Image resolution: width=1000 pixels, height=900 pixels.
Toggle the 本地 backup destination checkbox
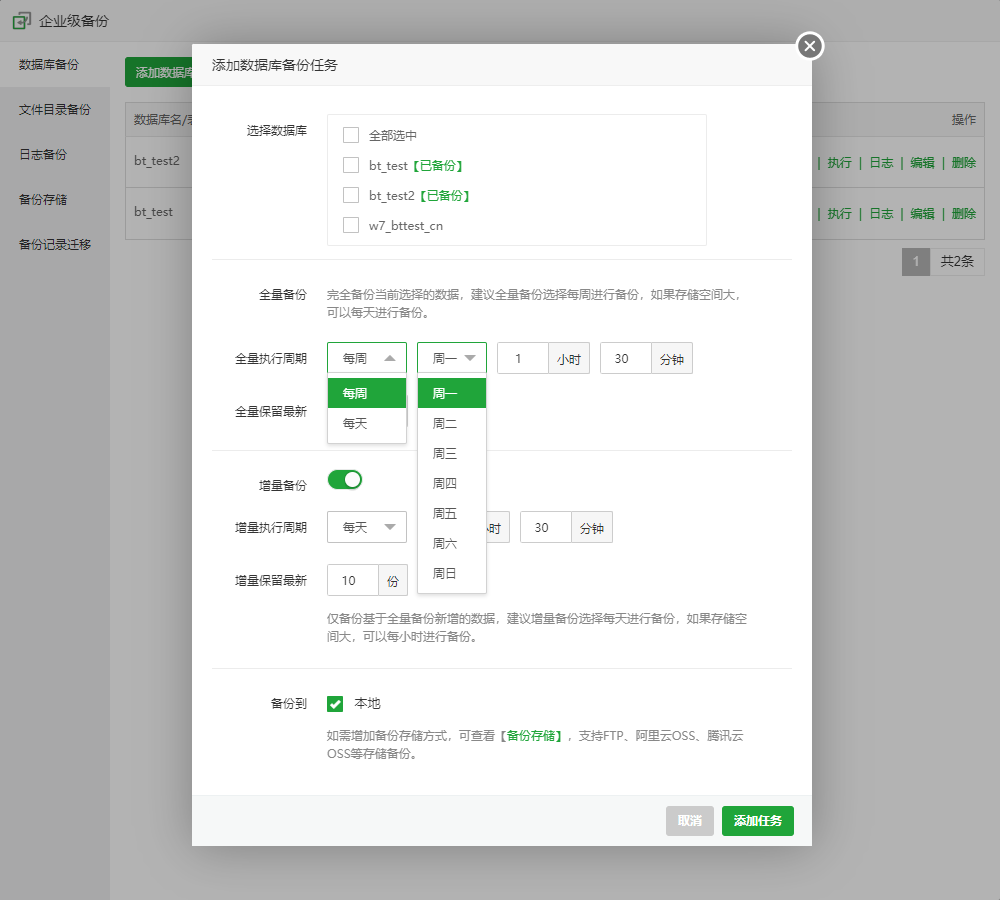click(336, 704)
